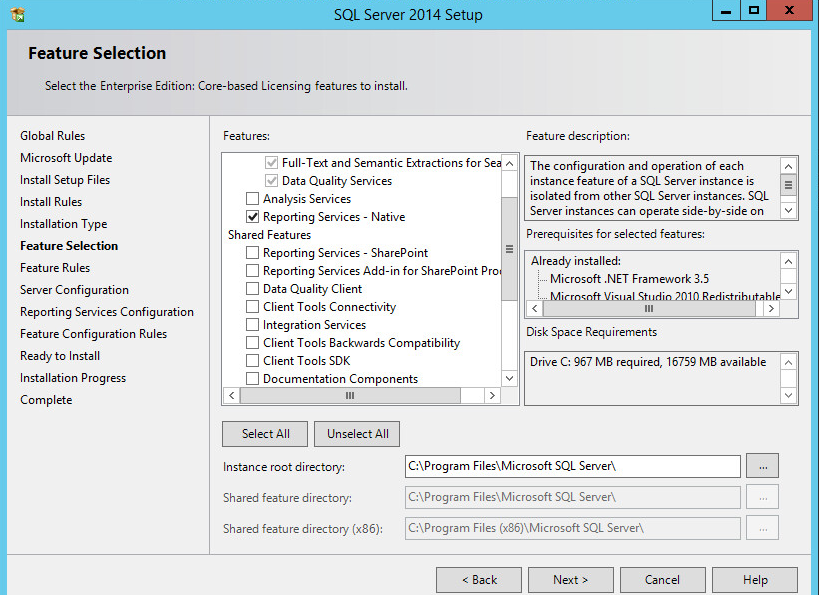Go to the previous page with Back
The width and height of the screenshot is (819, 595).
[x=479, y=580]
